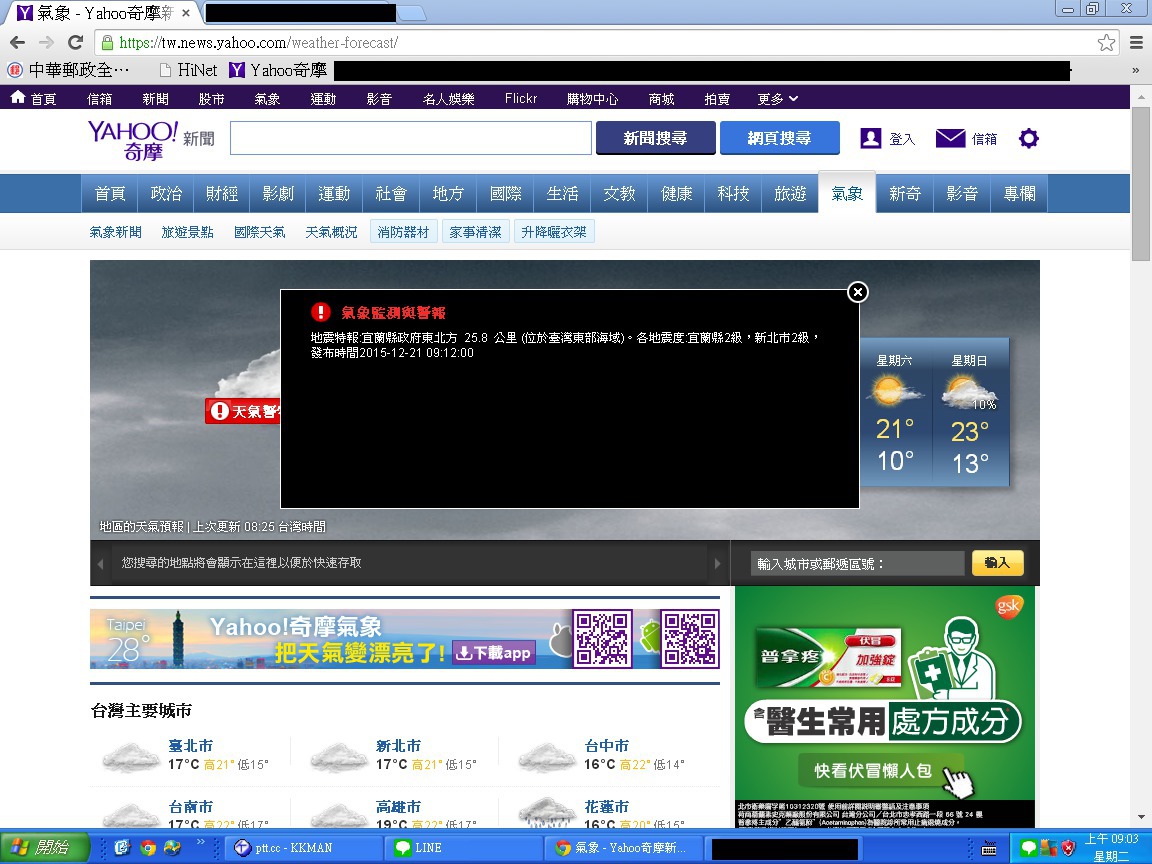This screenshot has width=1152, height=864.
Task: Click the left arrow in the location bar
Action: [x=101, y=564]
